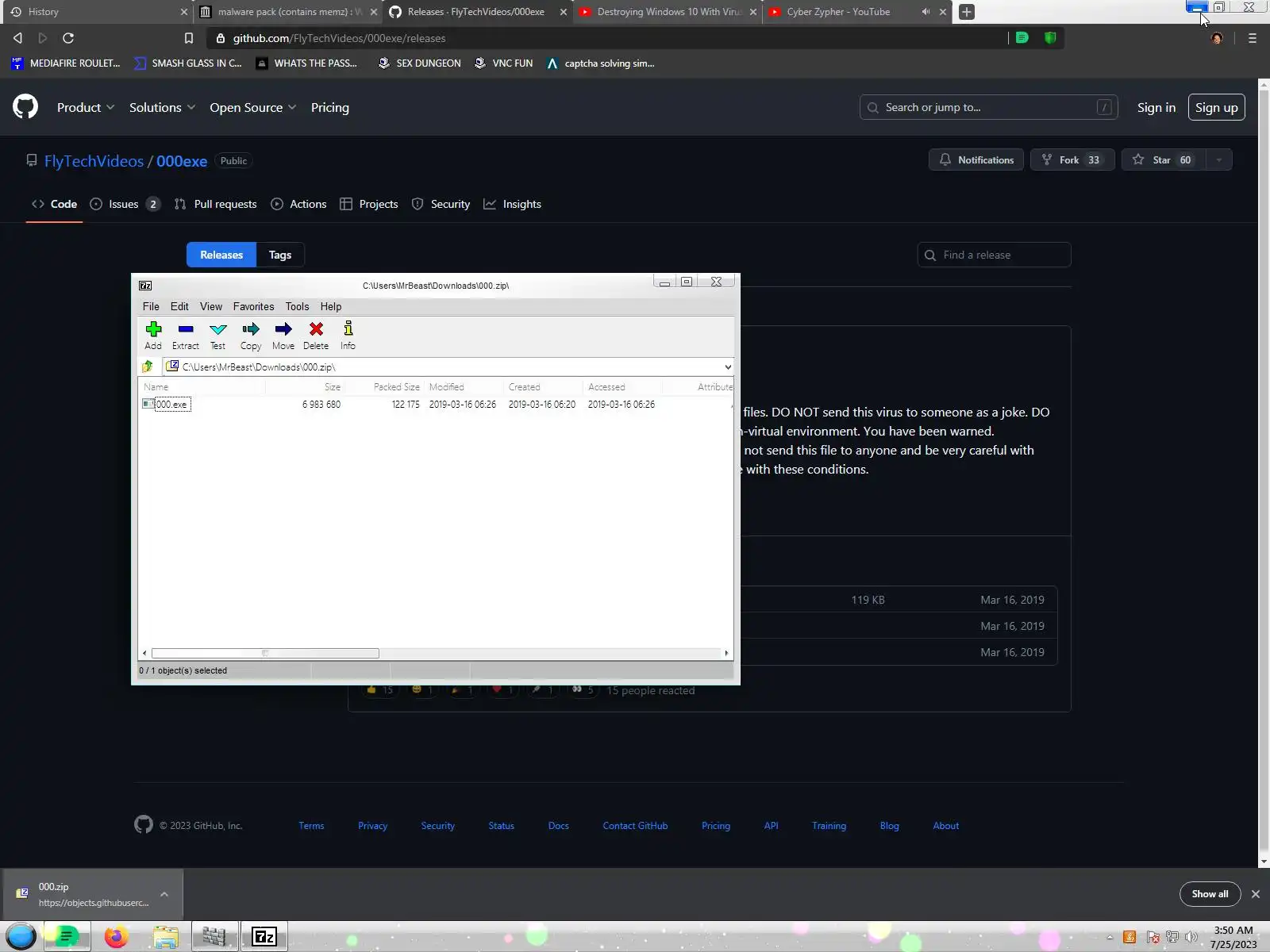
Task: Expand the Solutions menu on GitHub
Action: coord(162,107)
